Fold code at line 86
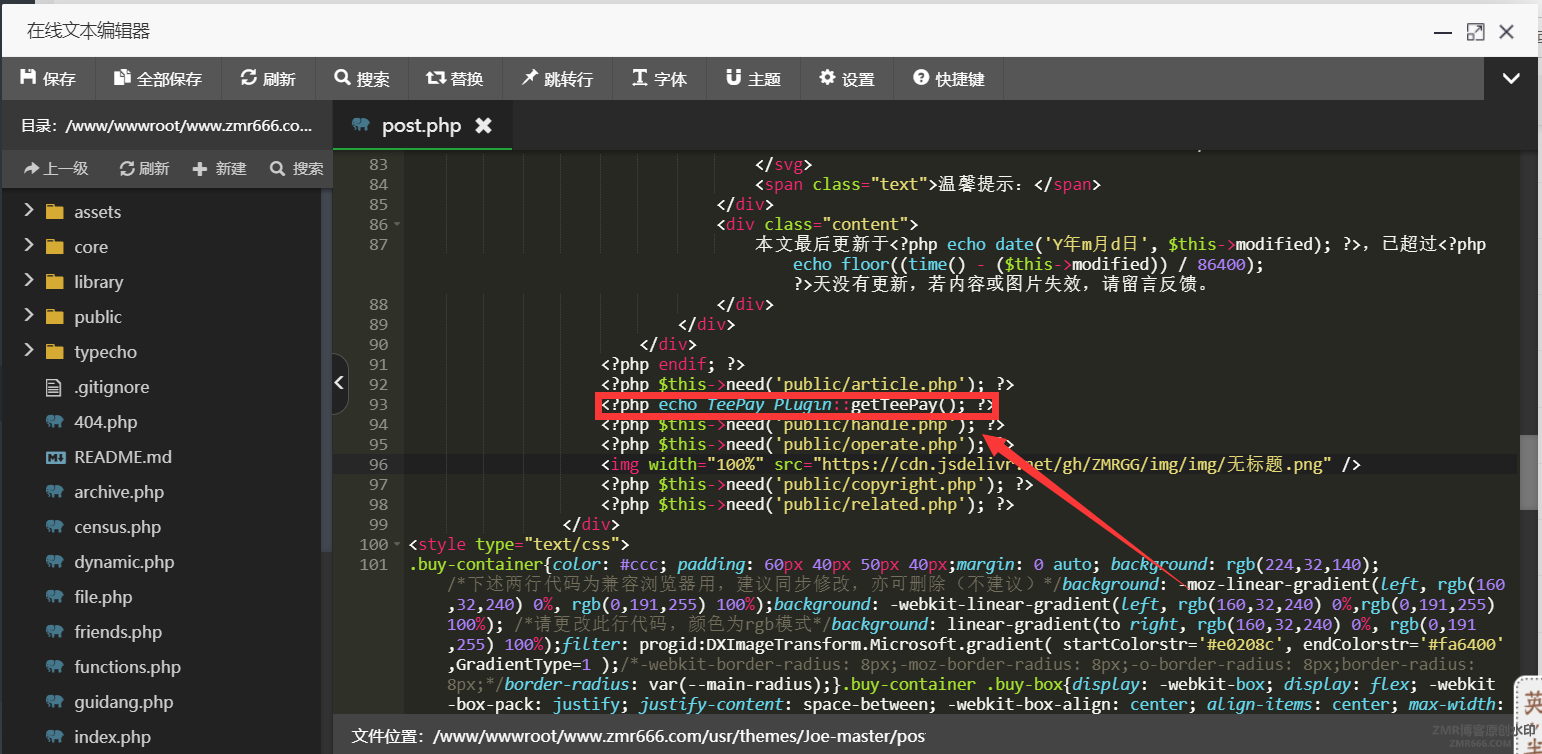This screenshot has height=754, width=1542. point(398,224)
